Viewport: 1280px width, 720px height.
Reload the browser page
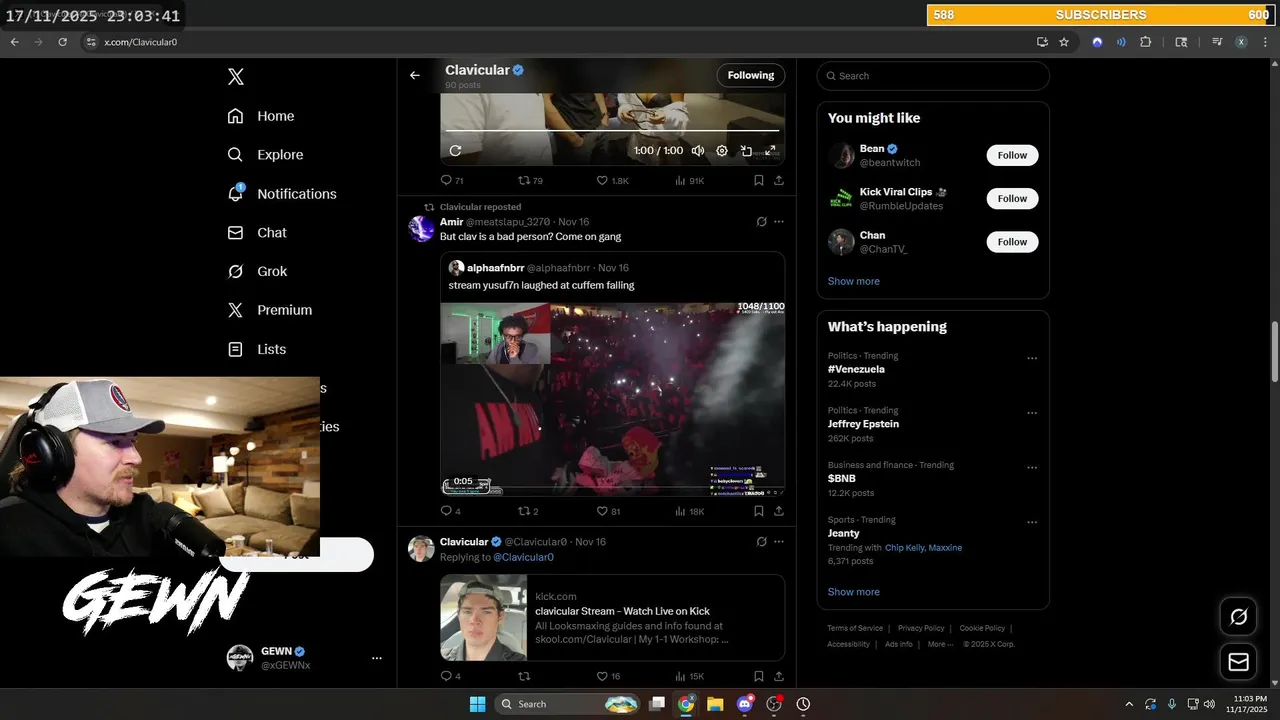(x=62, y=42)
